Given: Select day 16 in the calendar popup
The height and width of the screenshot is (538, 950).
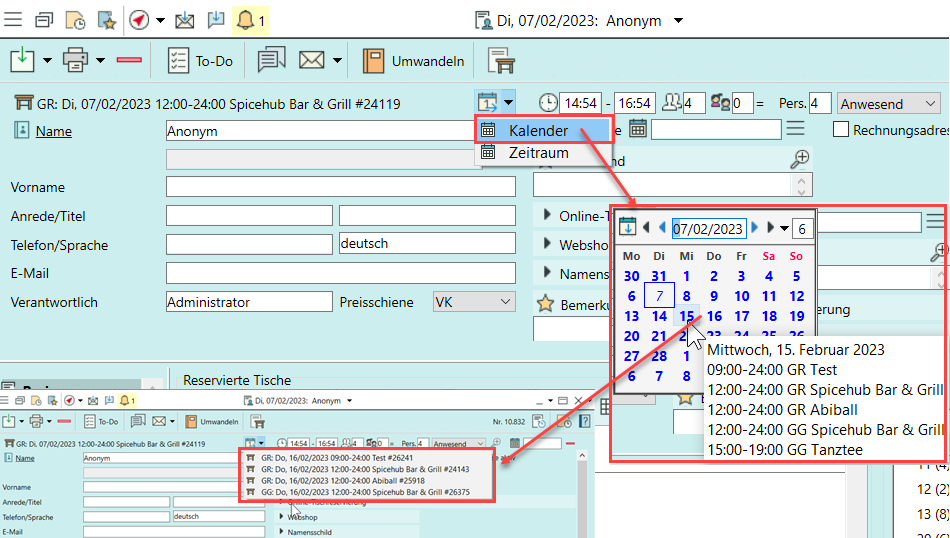Looking at the screenshot, I should point(714,316).
